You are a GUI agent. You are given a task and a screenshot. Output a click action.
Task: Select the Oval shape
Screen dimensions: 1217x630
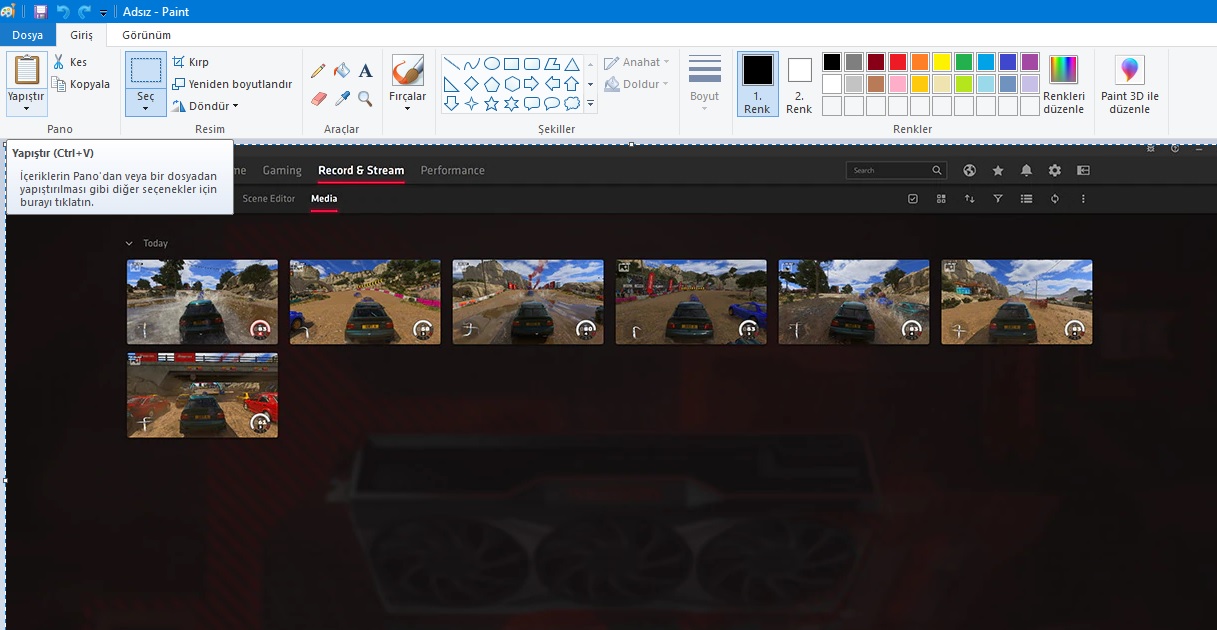(x=491, y=64)
